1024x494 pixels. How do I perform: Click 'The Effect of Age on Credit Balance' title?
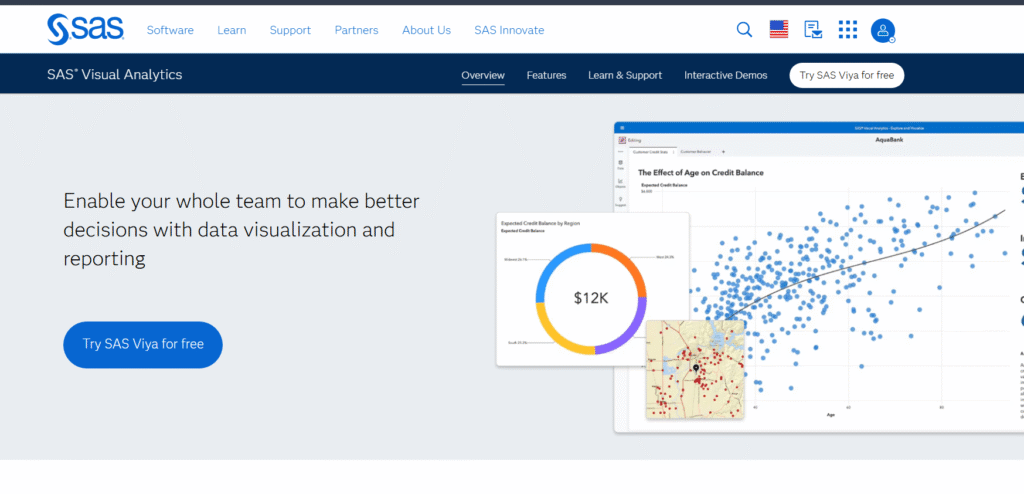701,173
